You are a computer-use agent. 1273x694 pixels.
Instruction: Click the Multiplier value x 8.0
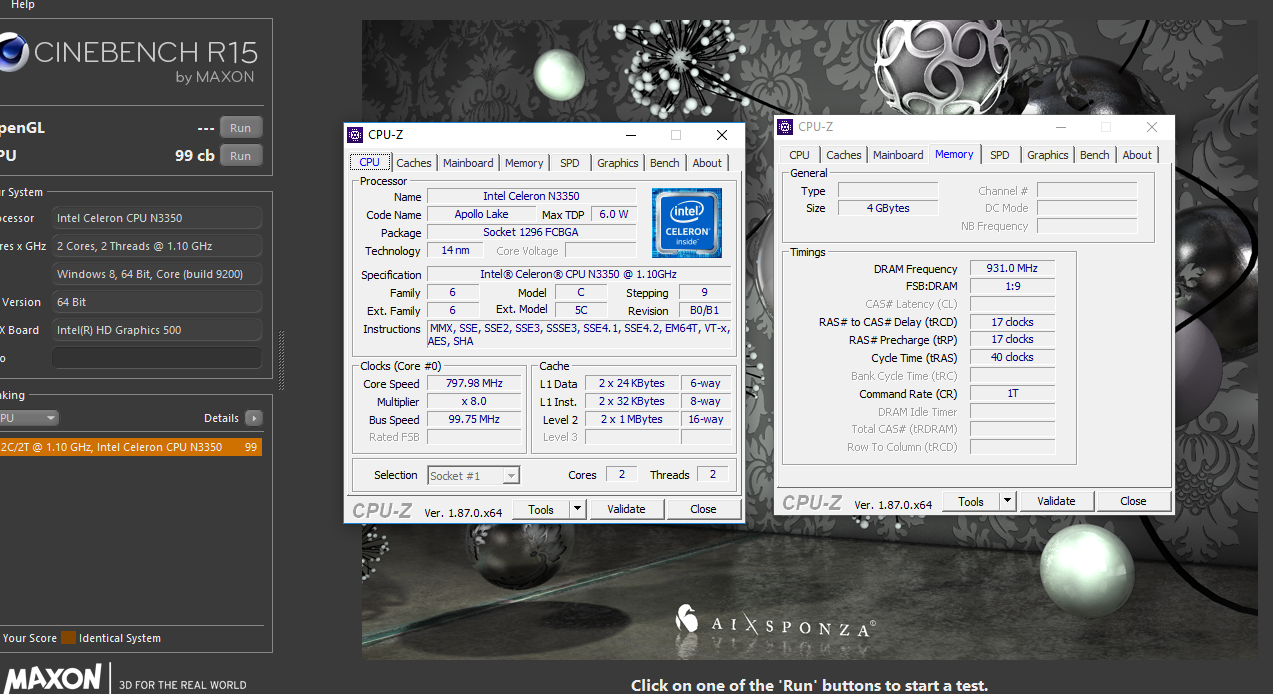point(474,402)
